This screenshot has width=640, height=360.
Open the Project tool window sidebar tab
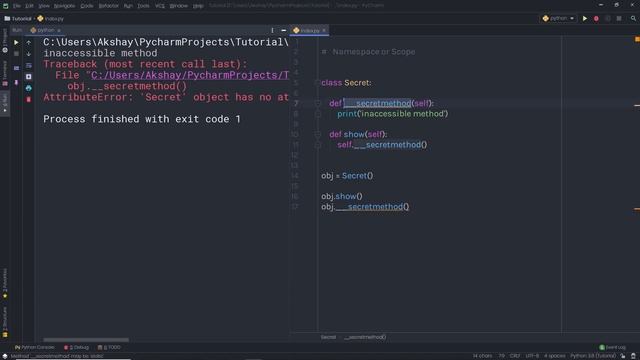[5, 40]
